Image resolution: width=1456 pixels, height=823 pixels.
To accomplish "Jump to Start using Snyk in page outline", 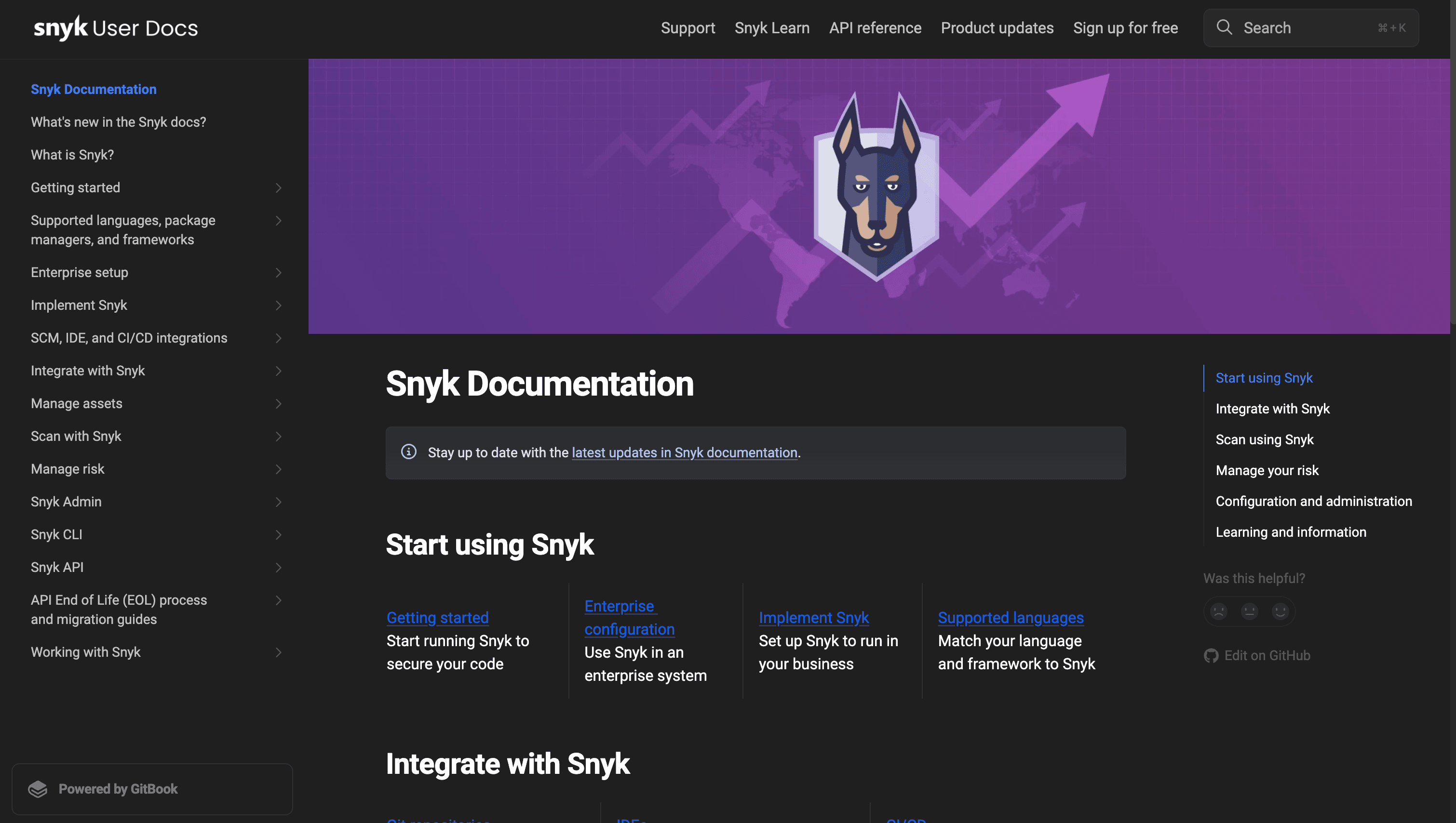I will tap(1264, 378).
